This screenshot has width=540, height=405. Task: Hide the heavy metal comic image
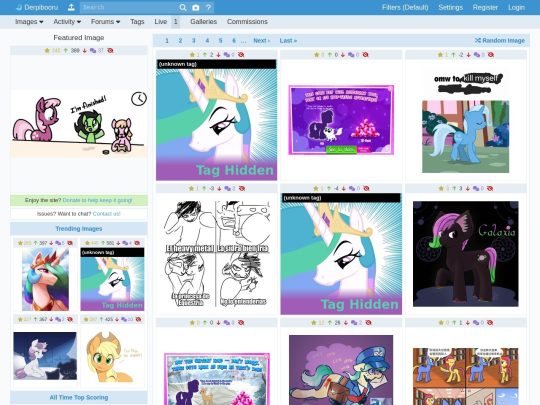(x=242, y=188)
